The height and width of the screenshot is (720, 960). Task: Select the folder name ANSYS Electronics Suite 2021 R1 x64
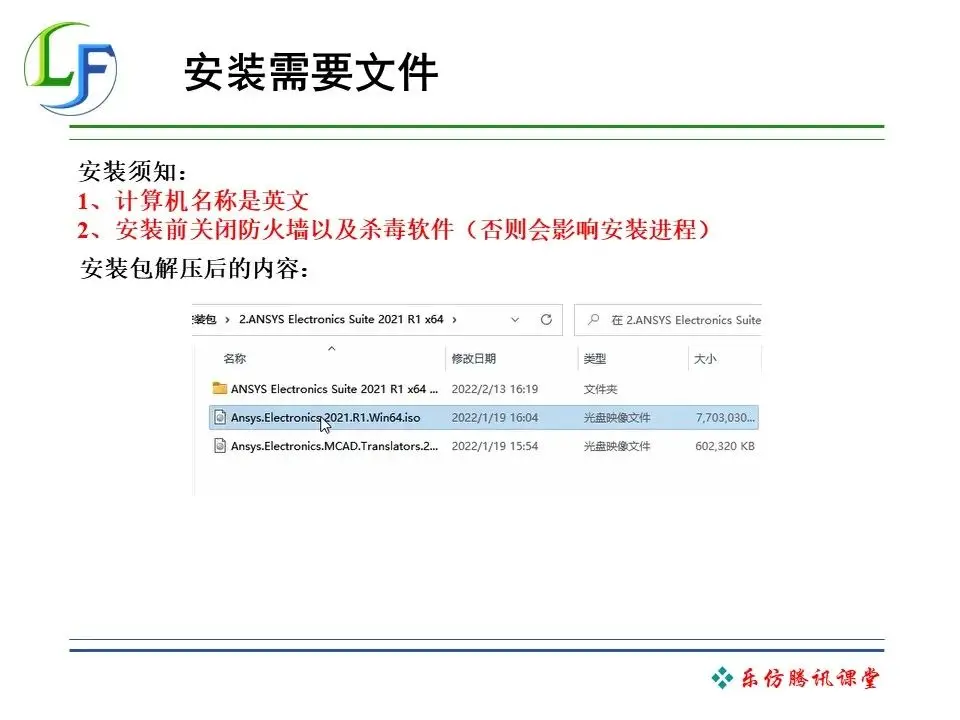(x=334, y=389)
